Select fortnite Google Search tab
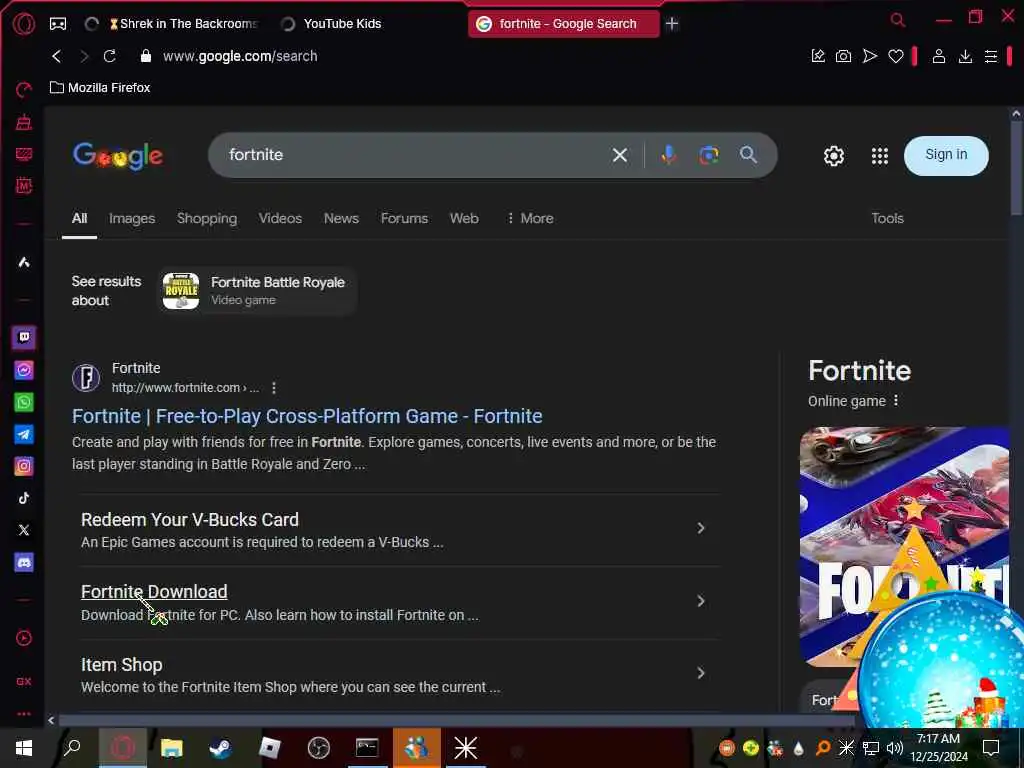This screenshot has height=768, width=1024. [x=564, y=24]
